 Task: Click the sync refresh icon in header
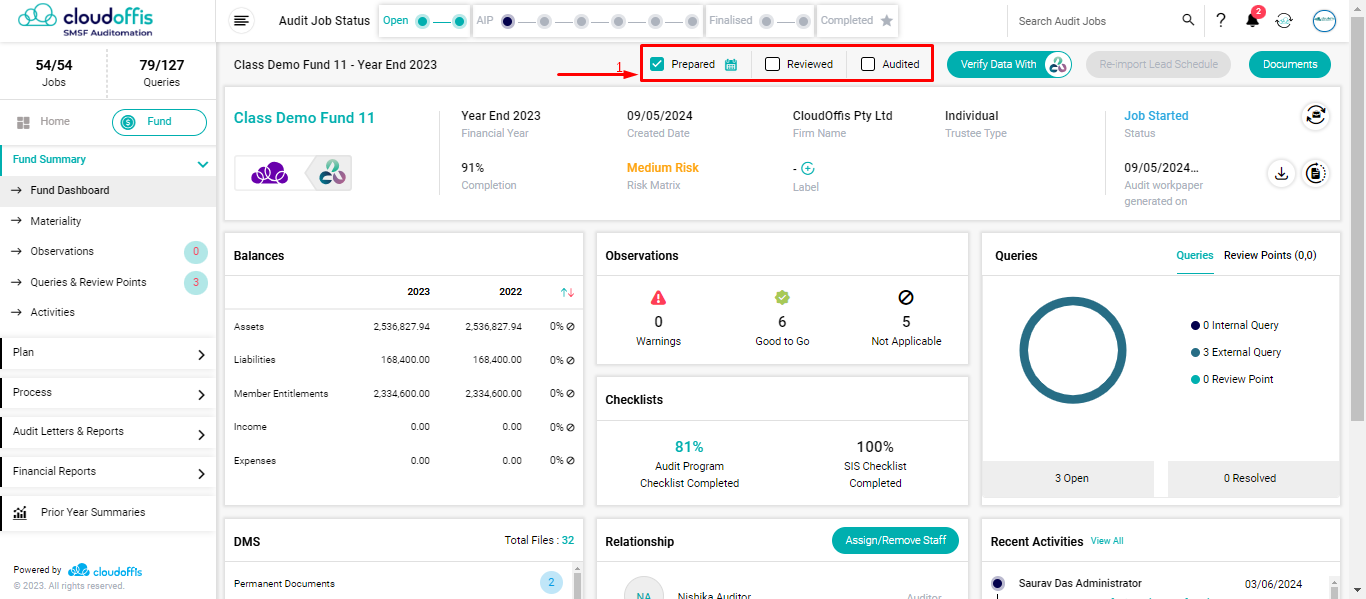[1285, 20]
